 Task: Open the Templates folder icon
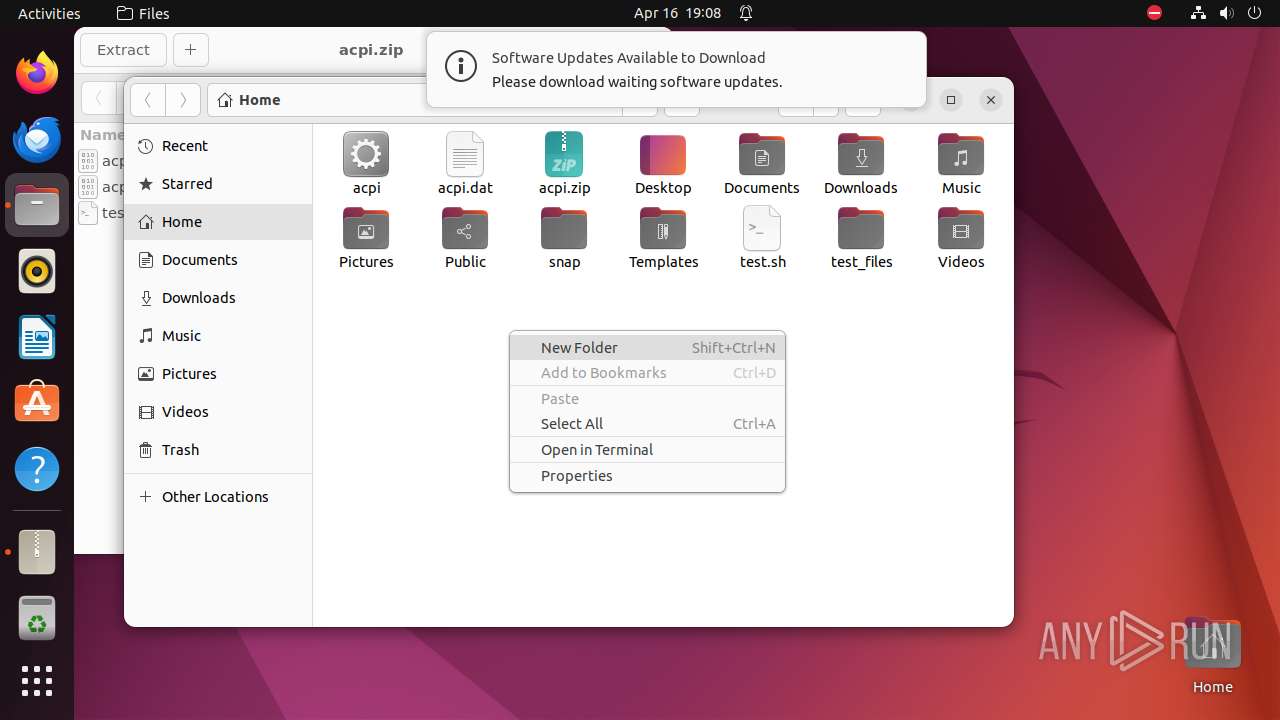tap(663, 229)
